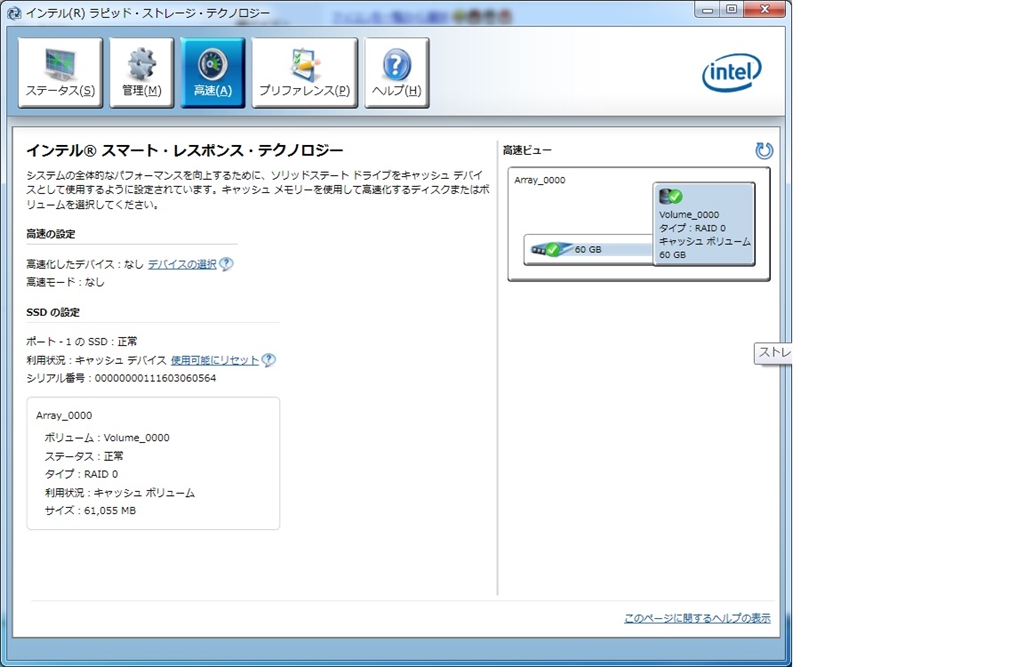
Task: Open the ヘルプ(H) help tab
Action: (x=396, y=73)
